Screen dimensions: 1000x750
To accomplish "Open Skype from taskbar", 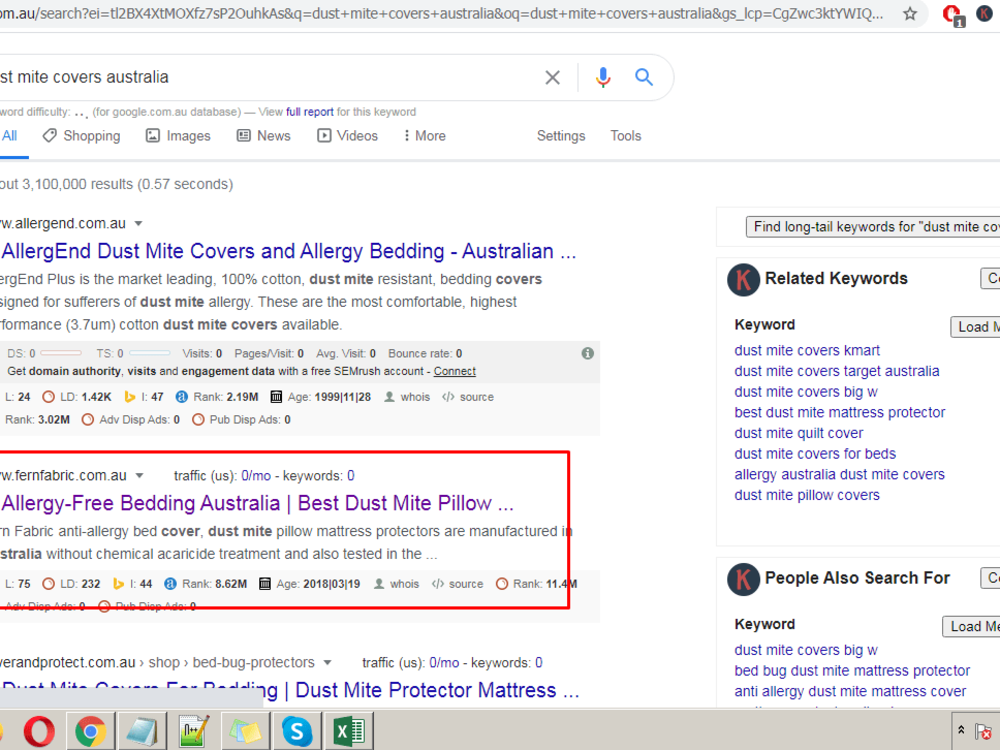I will pyautogui.click(x=297, y=731).
